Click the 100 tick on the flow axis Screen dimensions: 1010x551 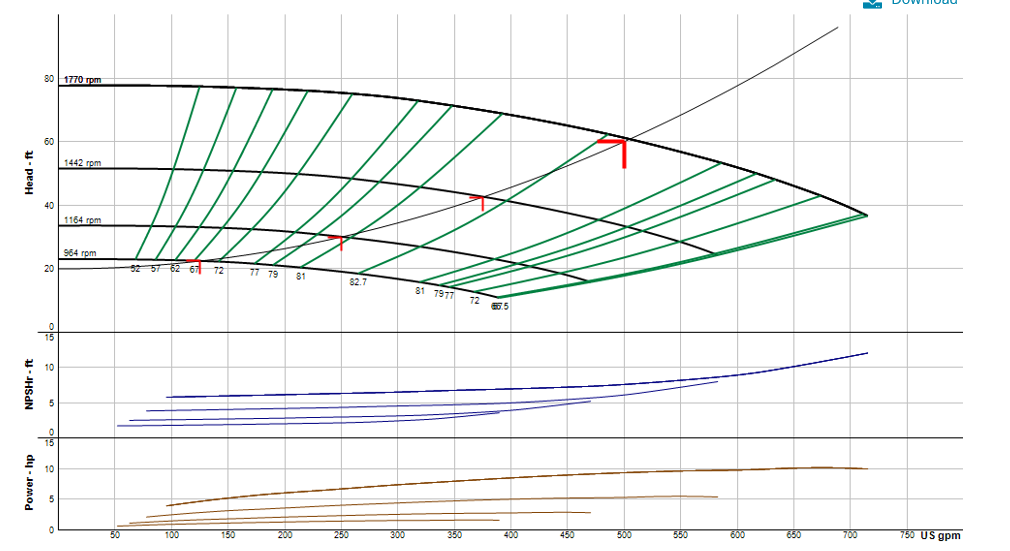point(171,535)
